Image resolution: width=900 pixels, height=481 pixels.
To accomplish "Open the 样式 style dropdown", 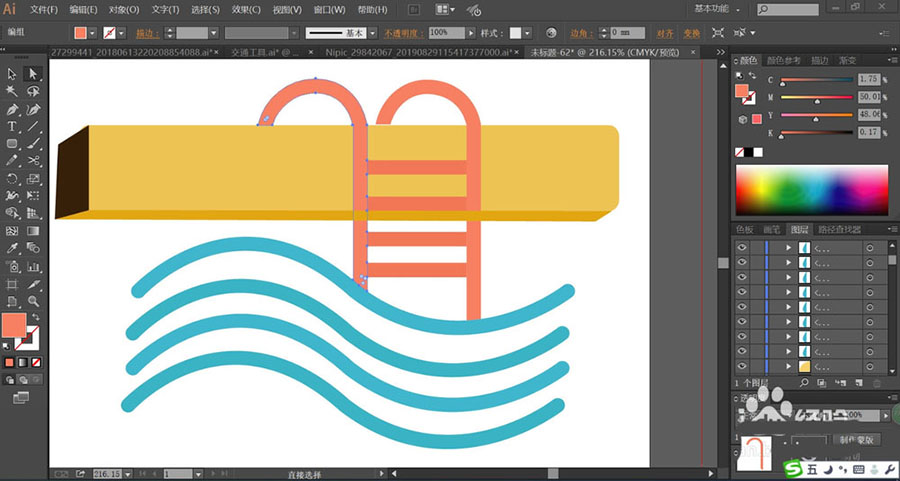I will pos(527,33).
